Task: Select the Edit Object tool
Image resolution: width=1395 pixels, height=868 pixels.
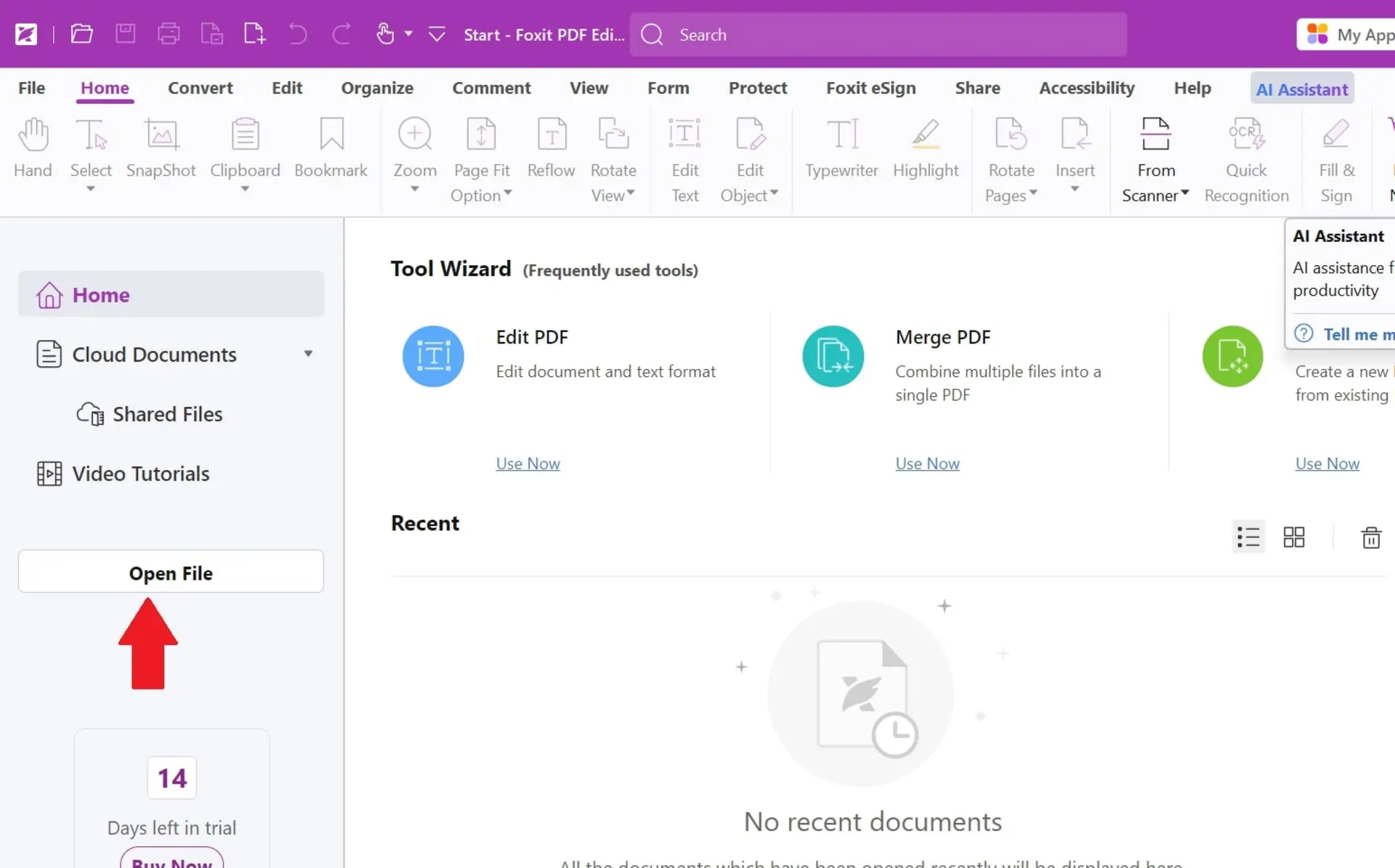Action: 750,161
